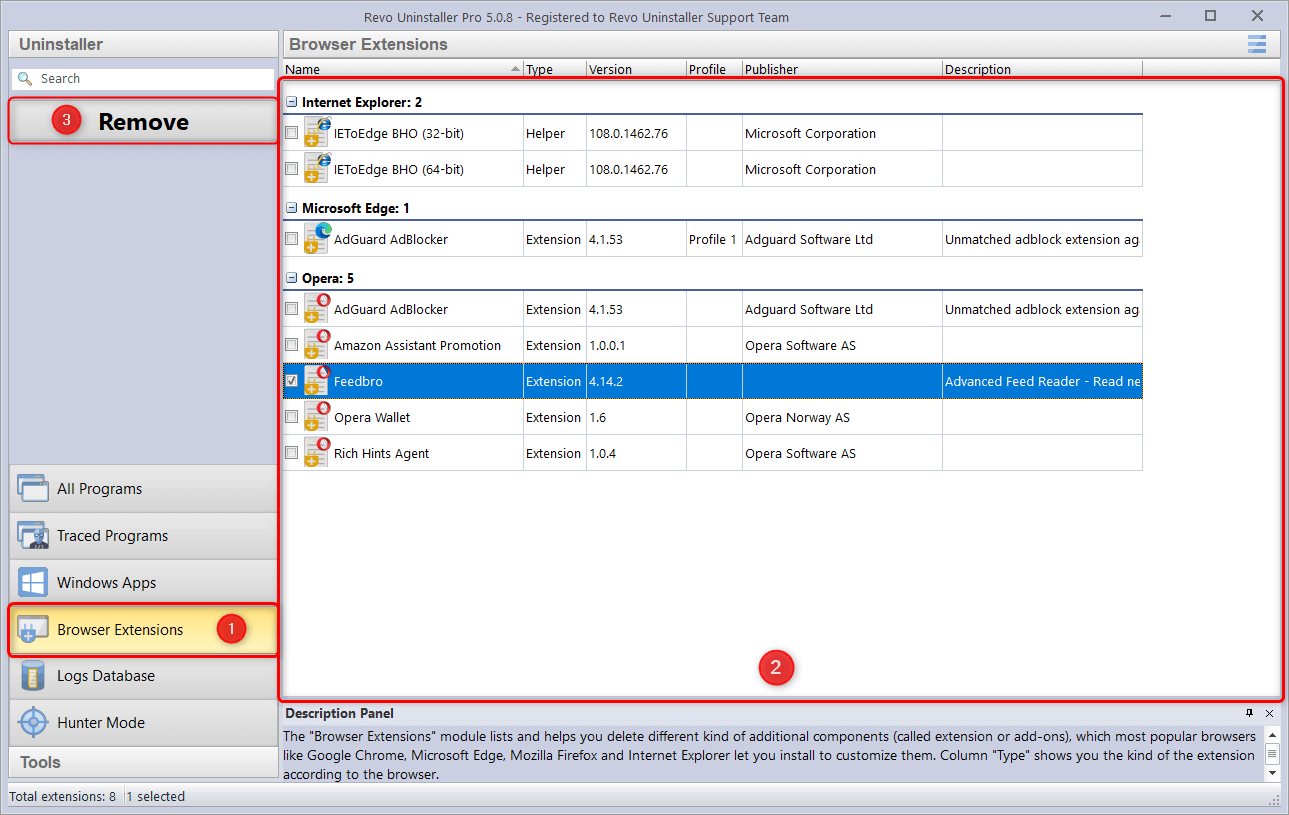Click the Uninstaller section header
Screen dimensions: 1289x815
(143, 44)
